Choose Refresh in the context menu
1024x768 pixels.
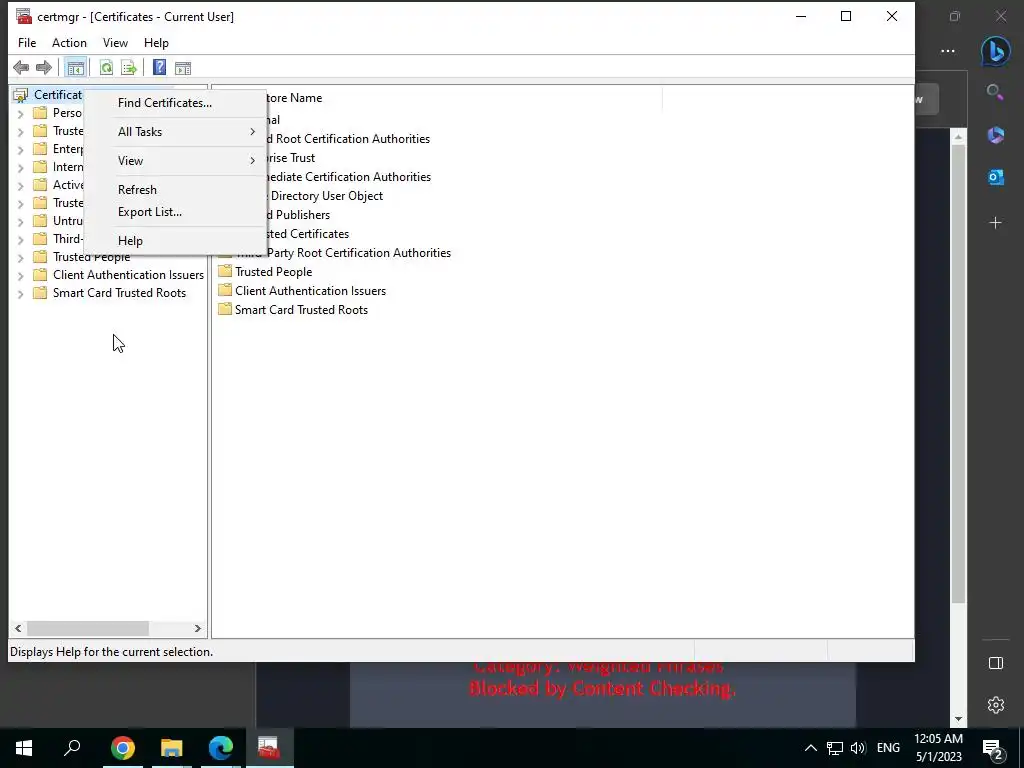click(x=175, y=190)
